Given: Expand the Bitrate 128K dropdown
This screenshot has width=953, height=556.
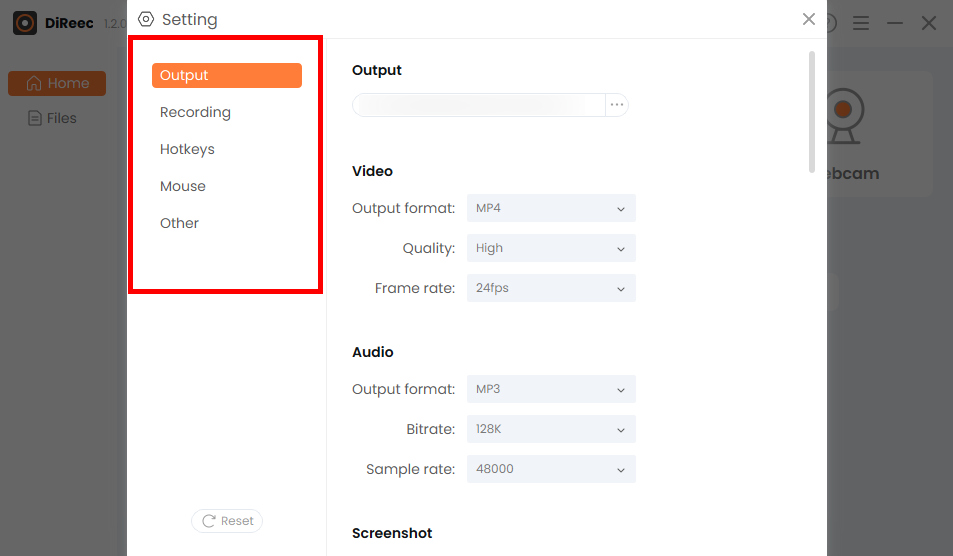Looking at the screenshot, I should coord(551,429).
